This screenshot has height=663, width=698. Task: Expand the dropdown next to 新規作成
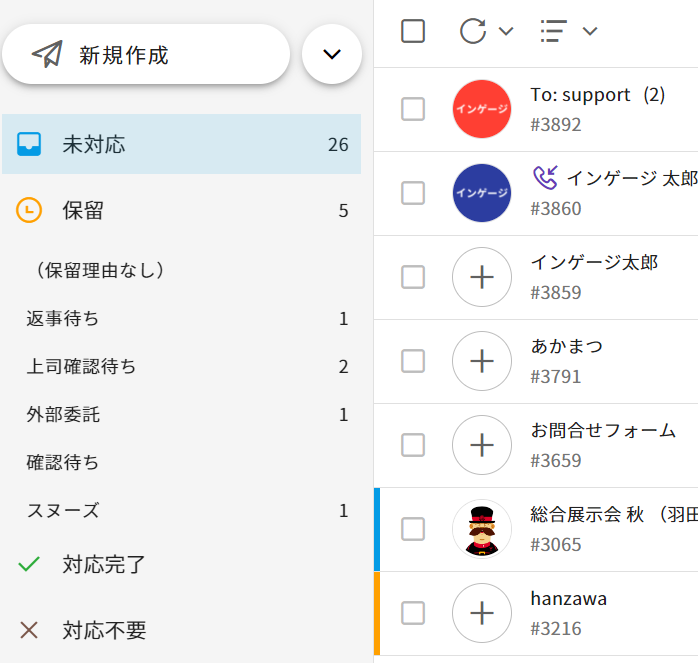332,54
